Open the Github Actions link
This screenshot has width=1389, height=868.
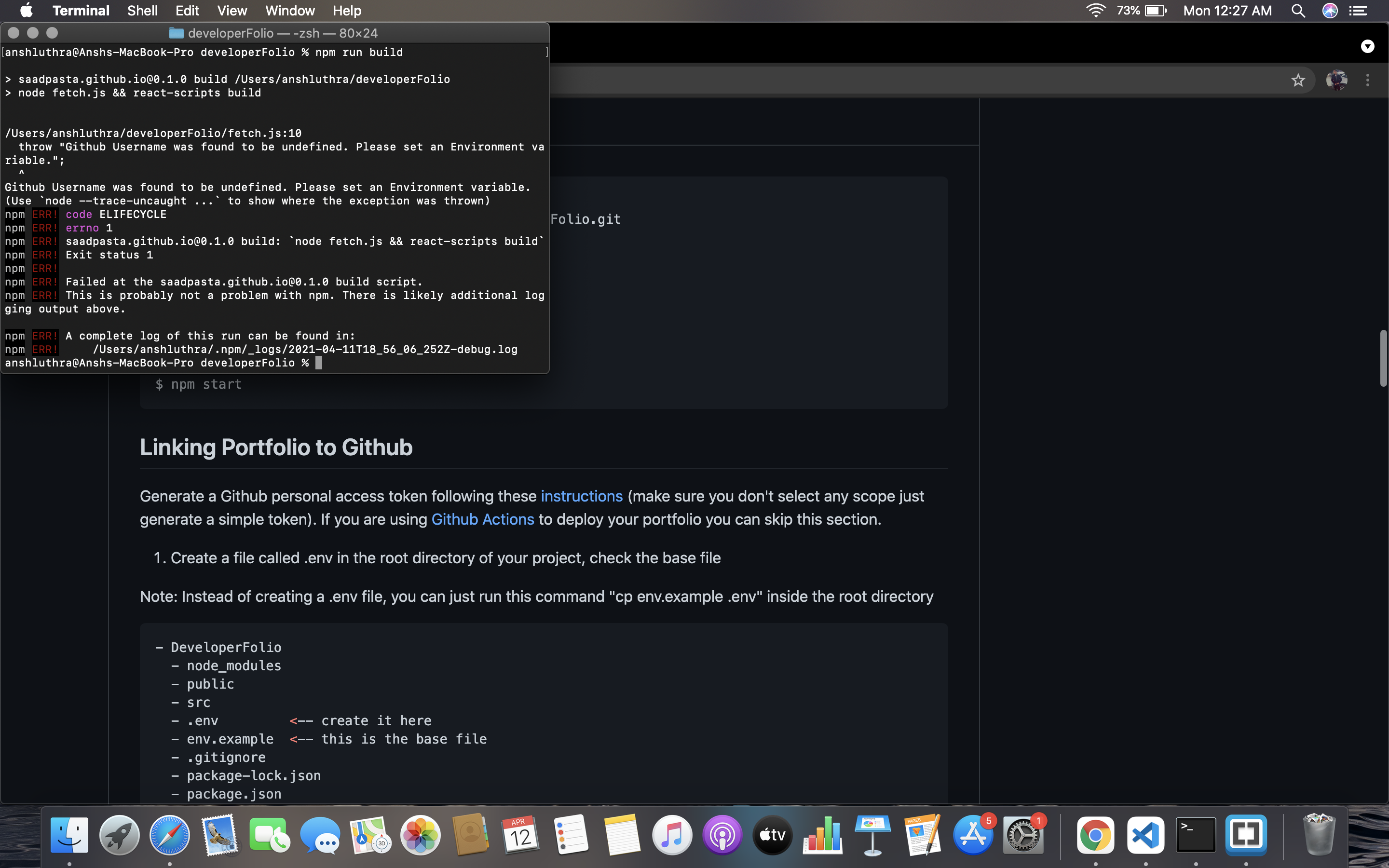point(483,519)
